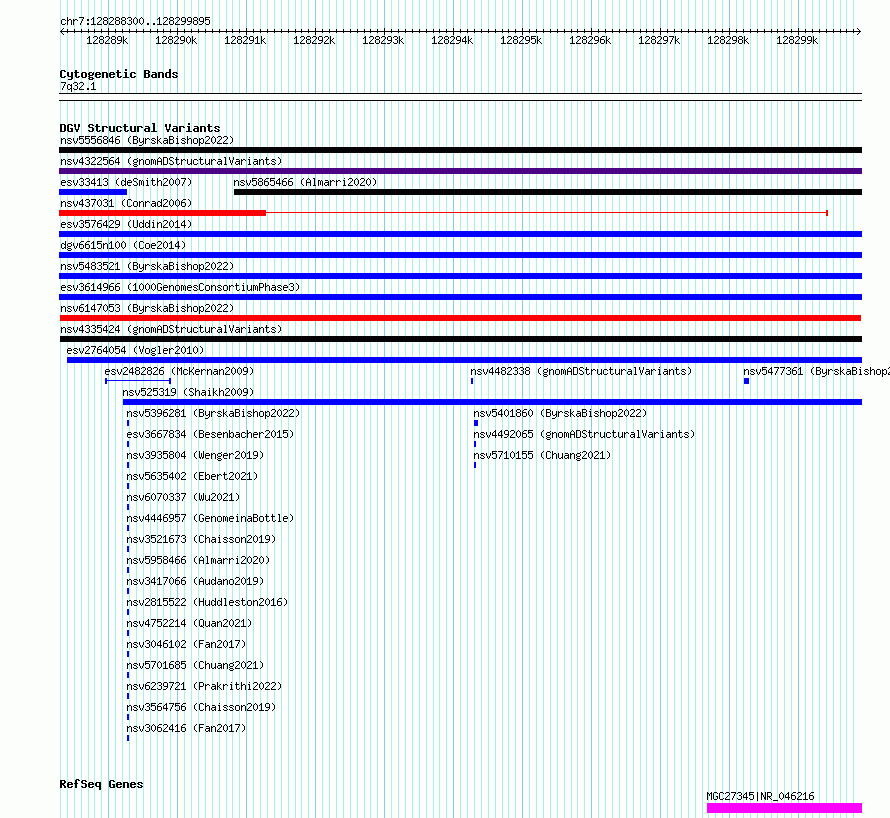
Task: Click the magenta MGC27345 gene bar
Action: point(784,808)
